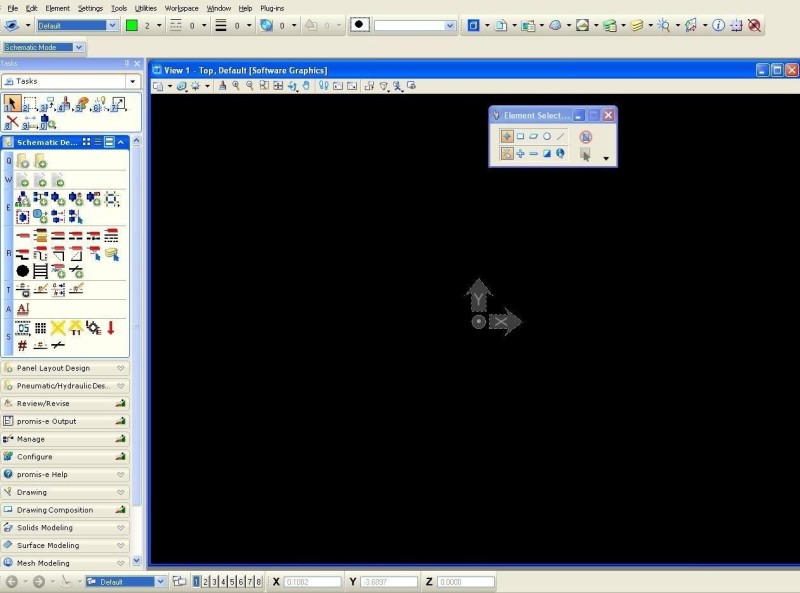Open the promis-e Help task group
This screenshot has height=593, width=800.
coord(66,474)
